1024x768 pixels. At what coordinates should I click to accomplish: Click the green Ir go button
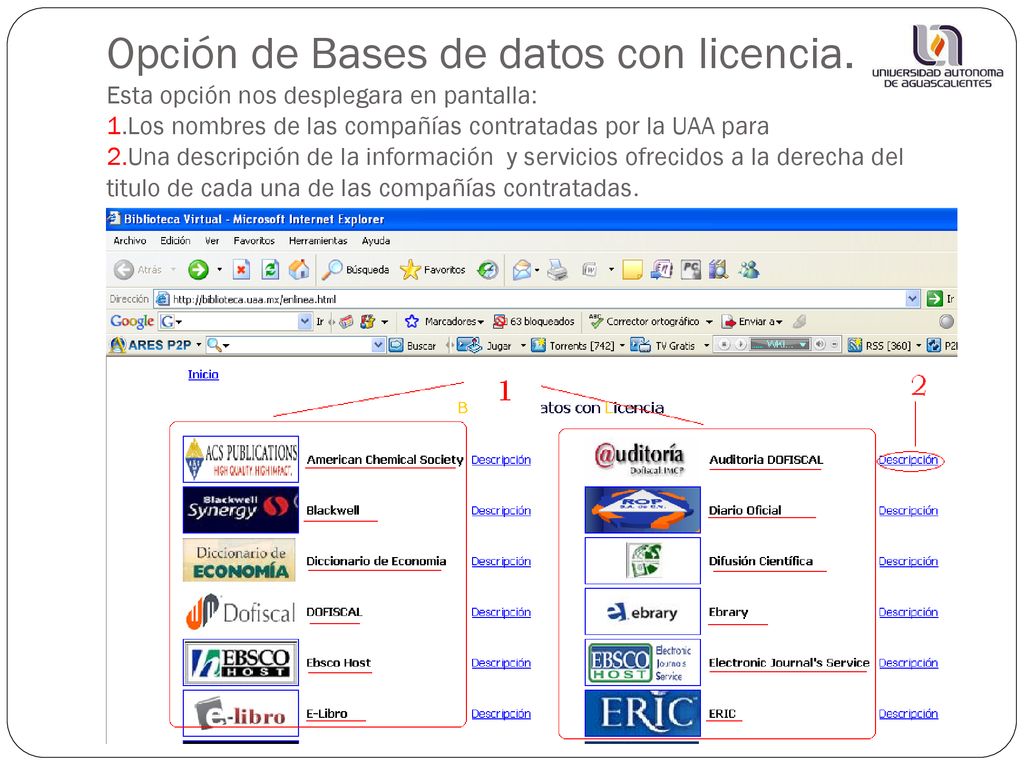[x=941, y=298]
